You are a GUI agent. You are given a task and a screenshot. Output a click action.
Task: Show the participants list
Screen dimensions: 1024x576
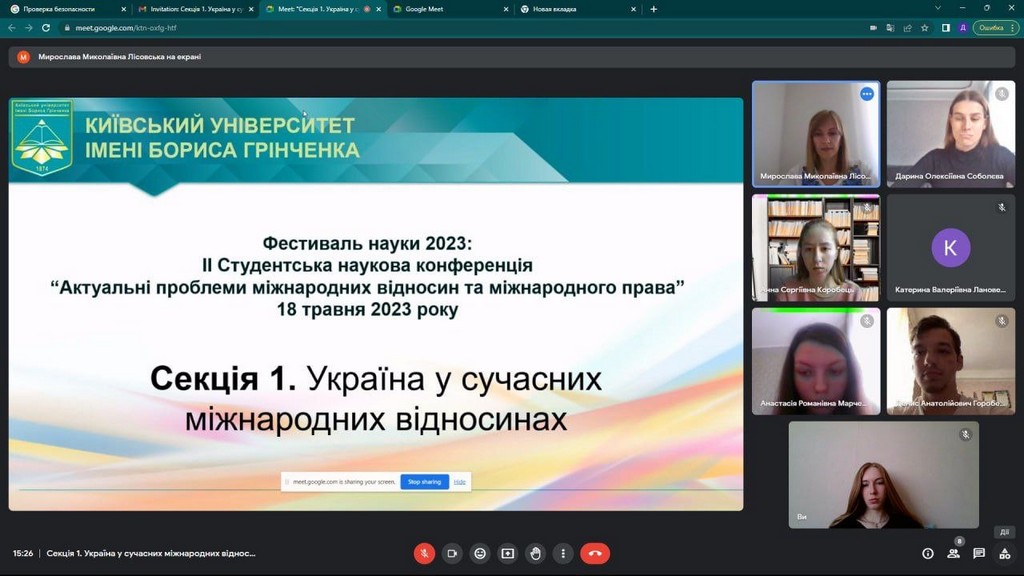(x=954, y=553)
